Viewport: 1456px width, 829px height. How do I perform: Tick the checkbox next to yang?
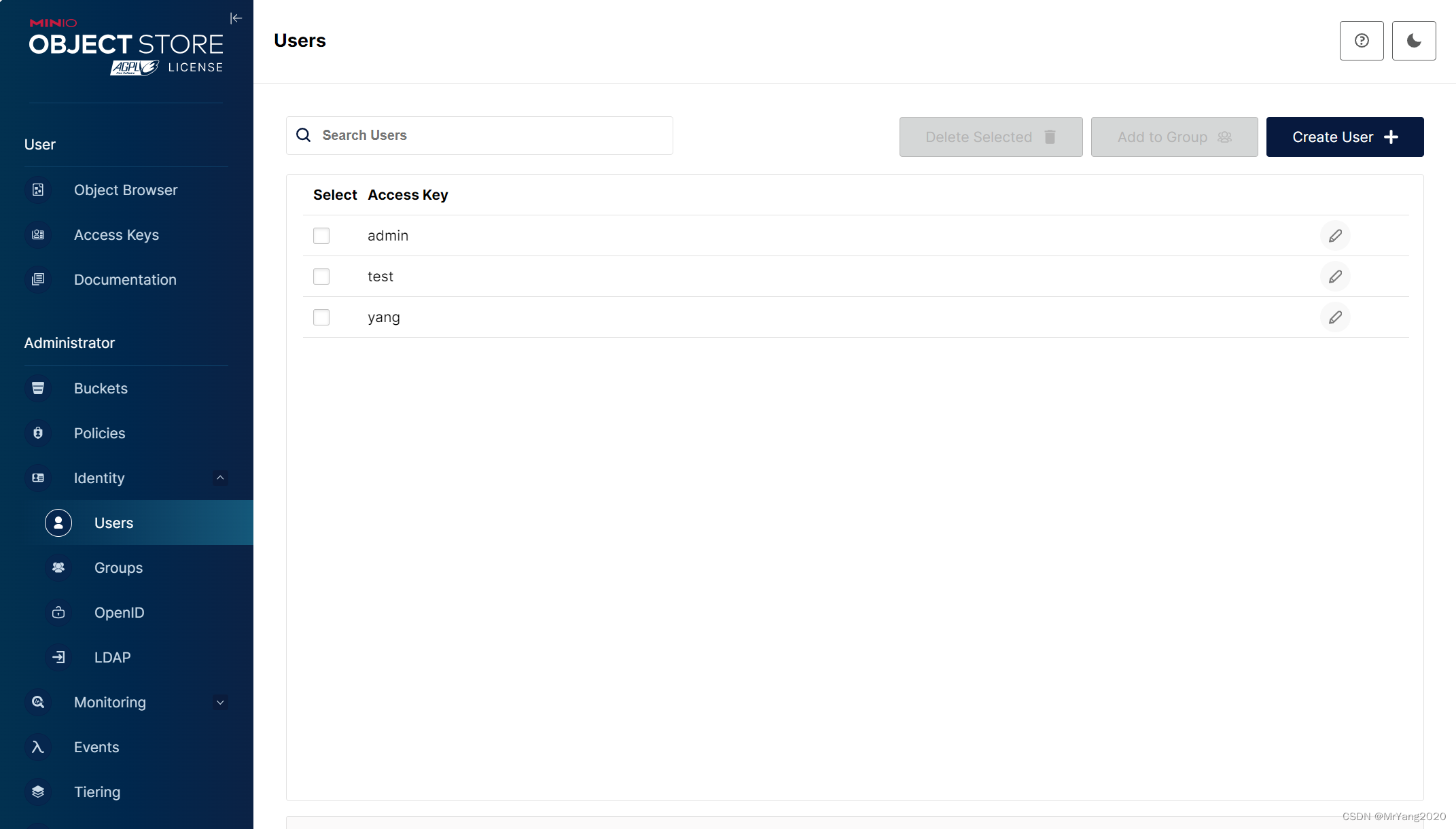tap(321, 317)
